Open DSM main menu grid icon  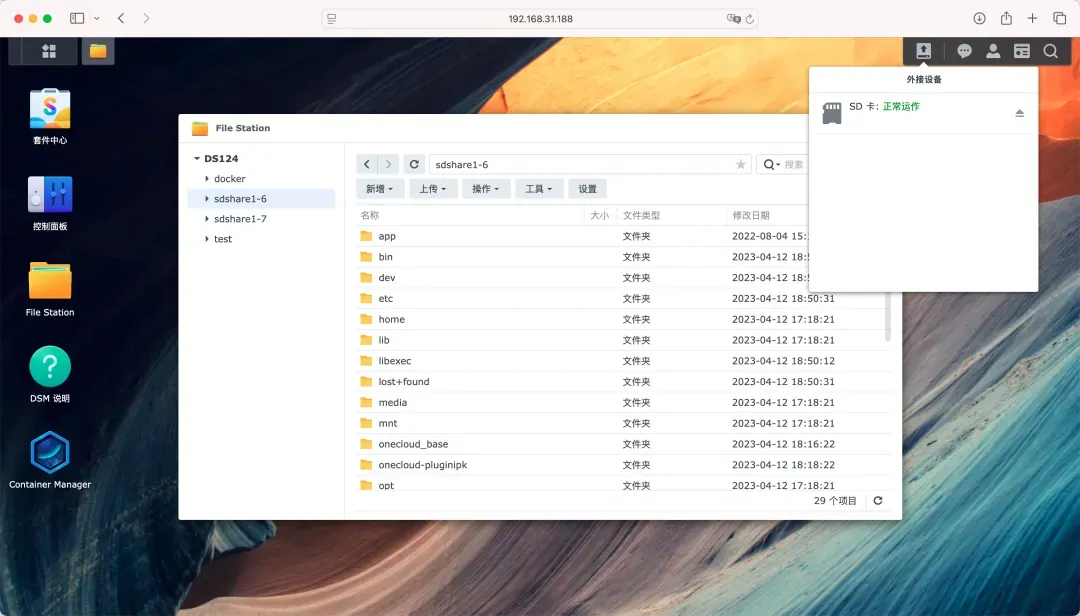click(x=49, y=51)
